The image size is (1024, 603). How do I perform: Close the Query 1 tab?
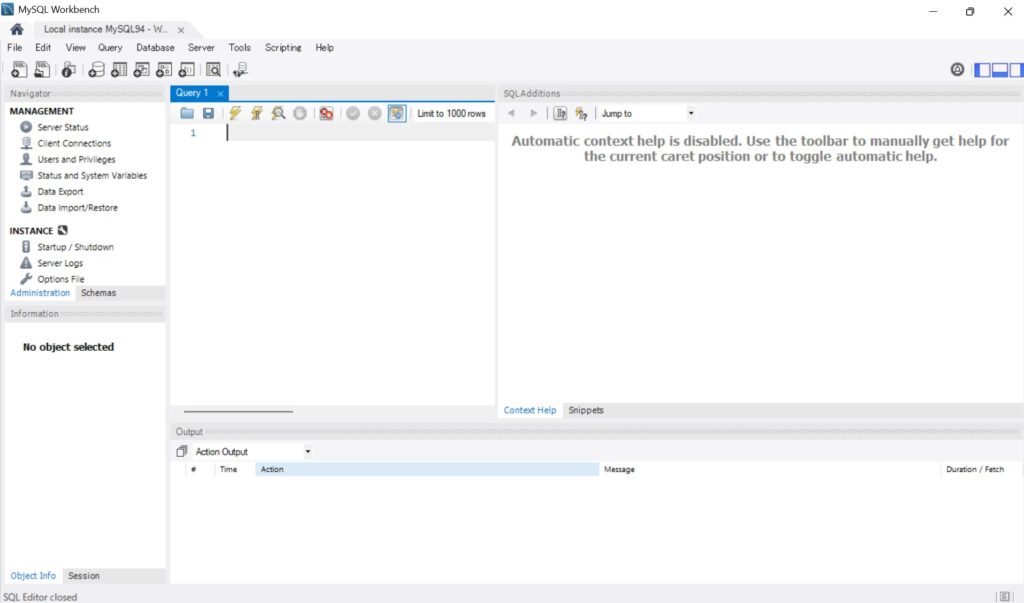point(221,93)
